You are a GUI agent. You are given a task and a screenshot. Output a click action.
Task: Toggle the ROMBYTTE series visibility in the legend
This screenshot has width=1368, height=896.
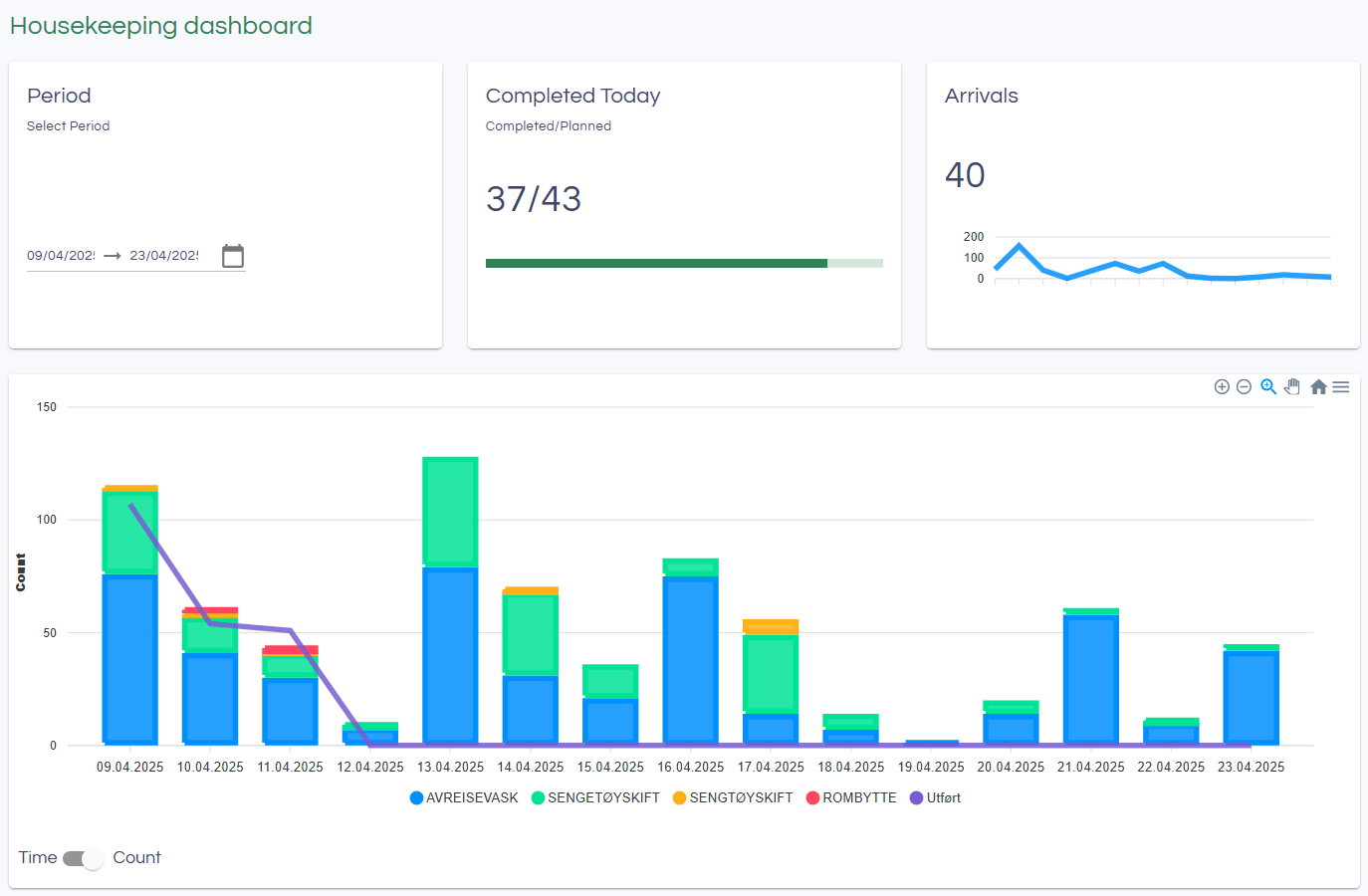click(x=850, y=797)
